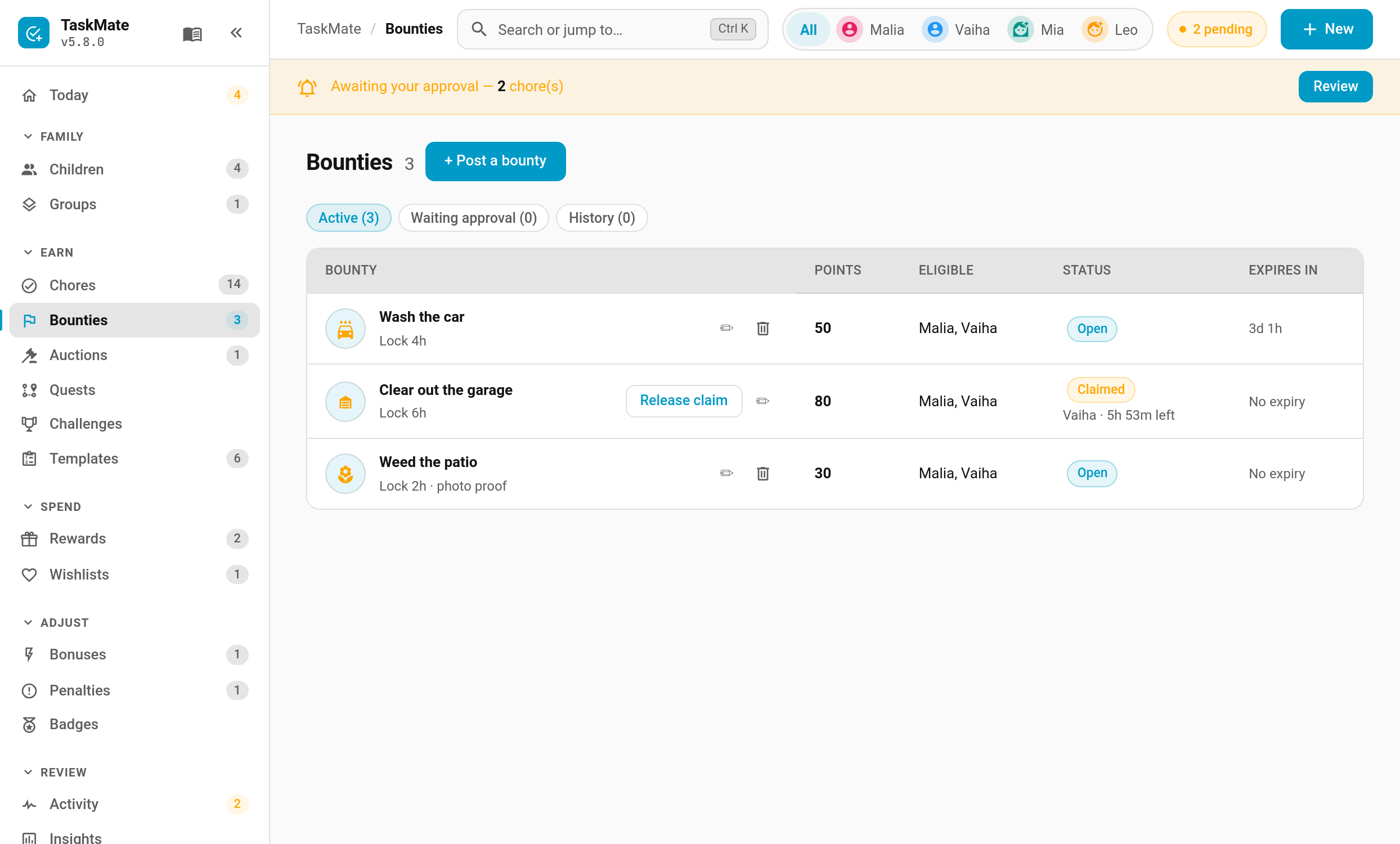Select the All children filter

point(808,29)
